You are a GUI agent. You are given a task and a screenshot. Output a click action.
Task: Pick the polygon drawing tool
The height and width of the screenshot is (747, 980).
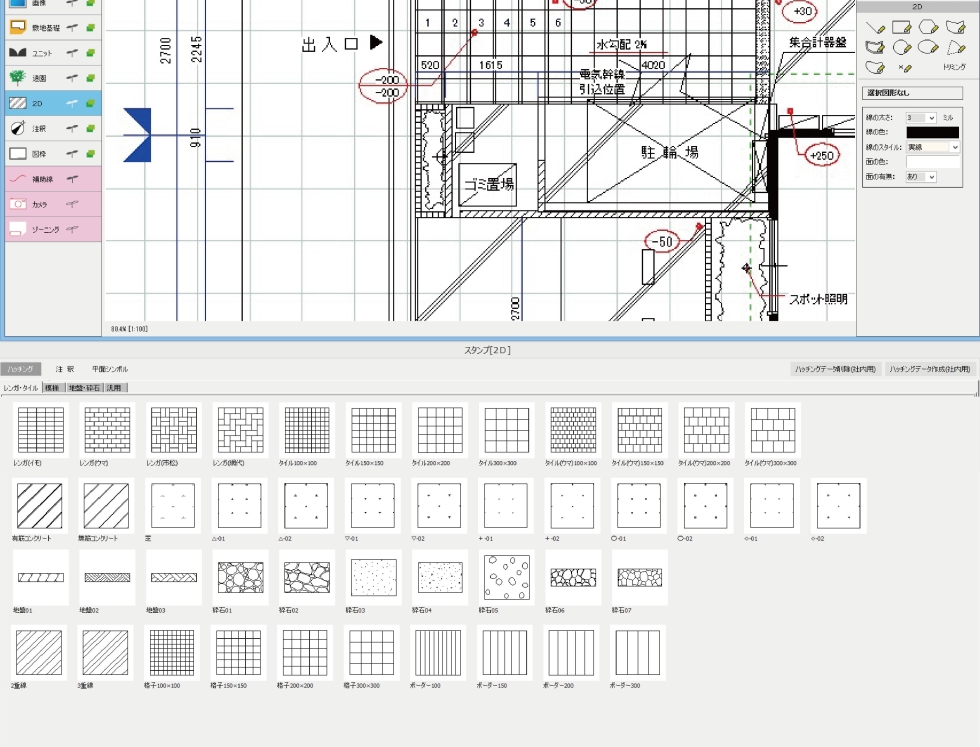[928, 27]
